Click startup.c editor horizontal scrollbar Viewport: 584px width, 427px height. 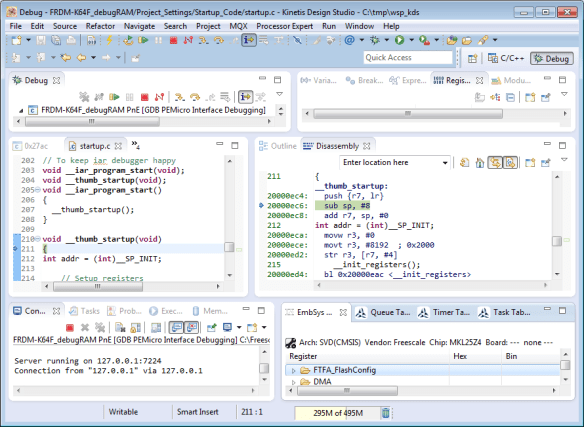[x=98, y=286]
